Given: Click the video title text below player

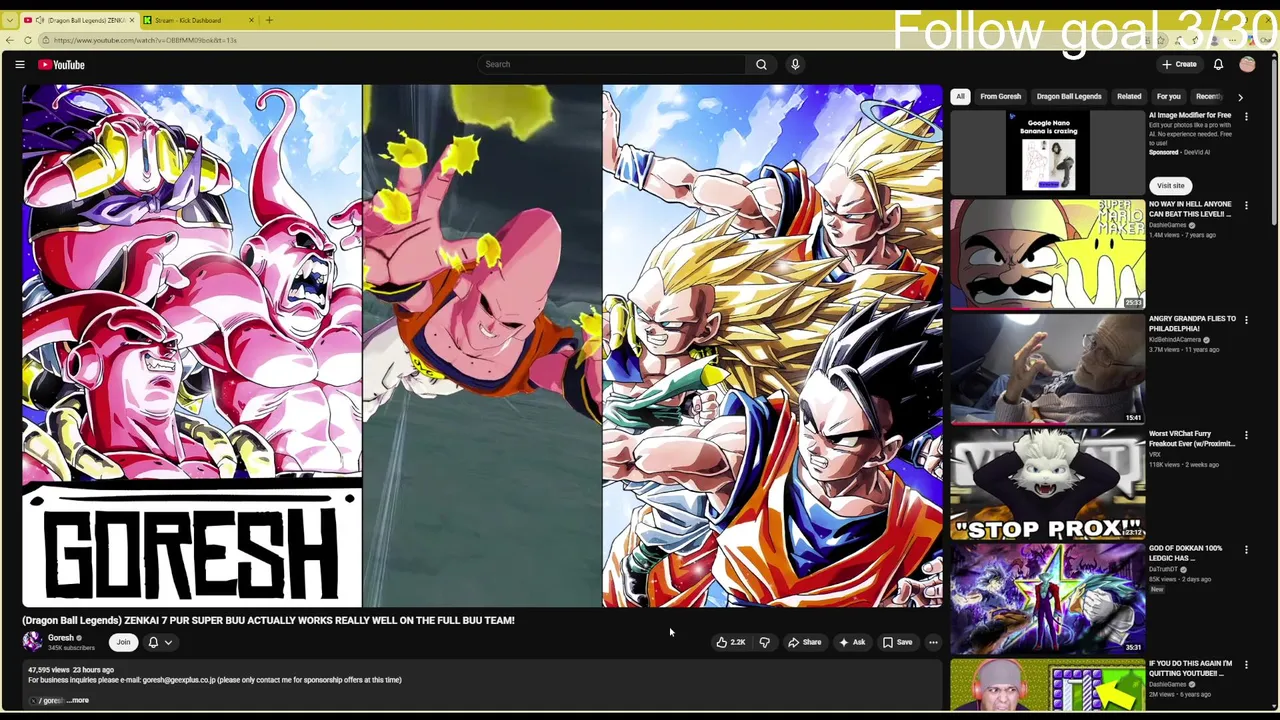Looking at the screenshot, I should [x=268, y=620].
